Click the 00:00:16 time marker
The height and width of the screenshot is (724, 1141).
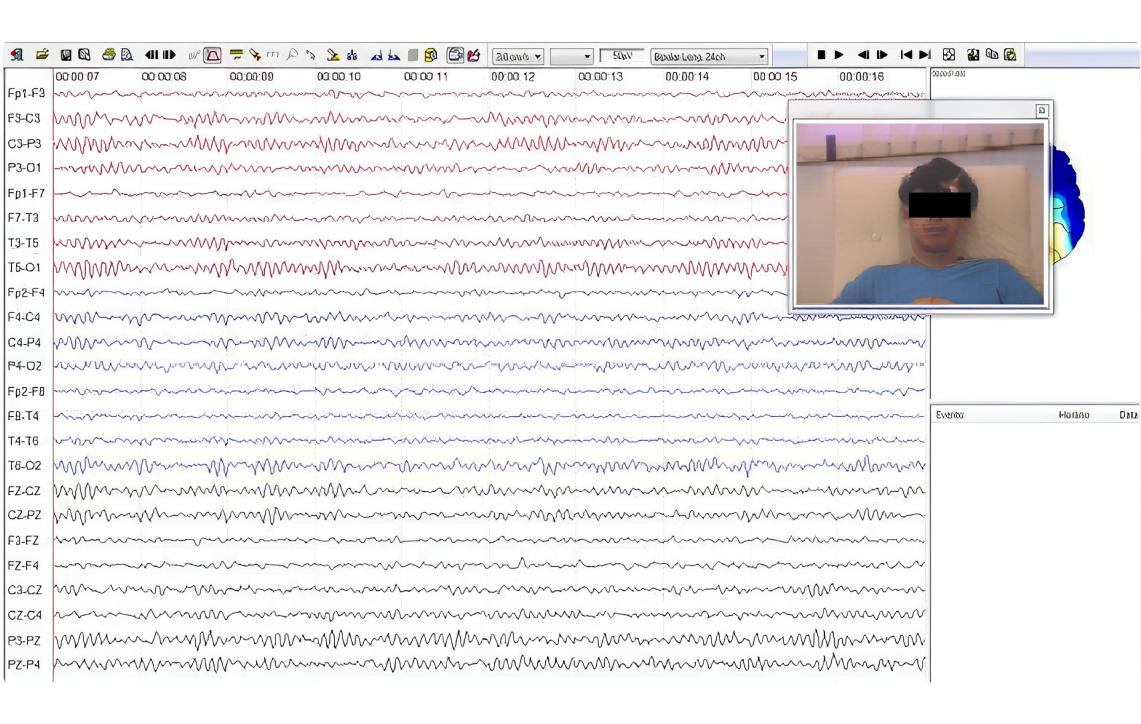(x=862, y=76)
